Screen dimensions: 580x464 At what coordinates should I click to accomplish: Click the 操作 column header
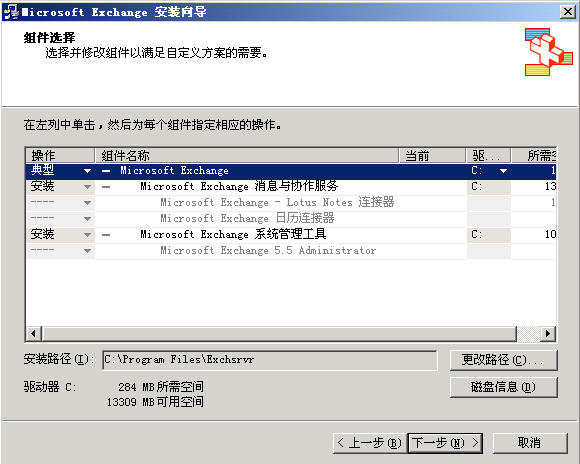[x=60, y=155]
